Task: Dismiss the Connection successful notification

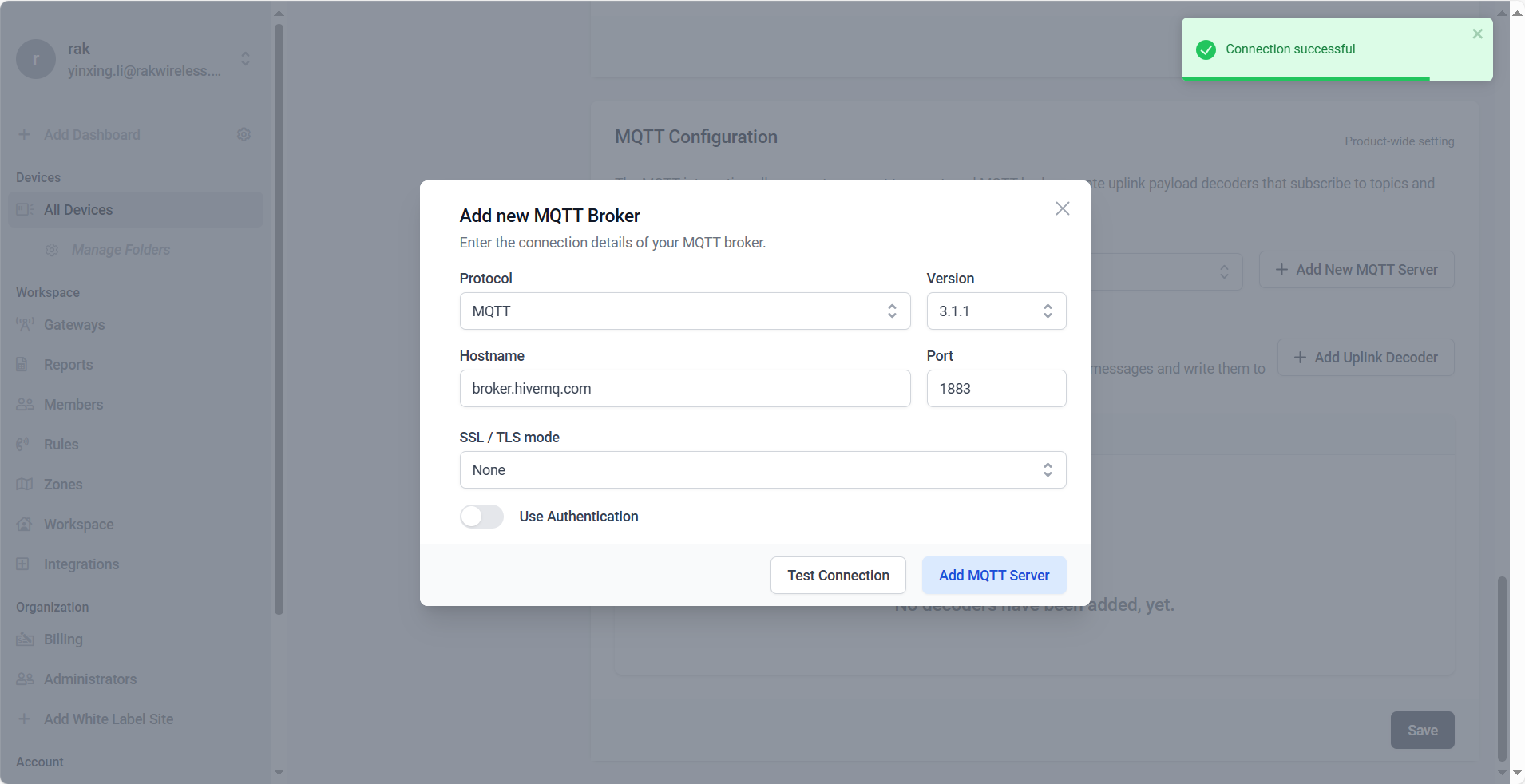Action: pos(1477,34)
